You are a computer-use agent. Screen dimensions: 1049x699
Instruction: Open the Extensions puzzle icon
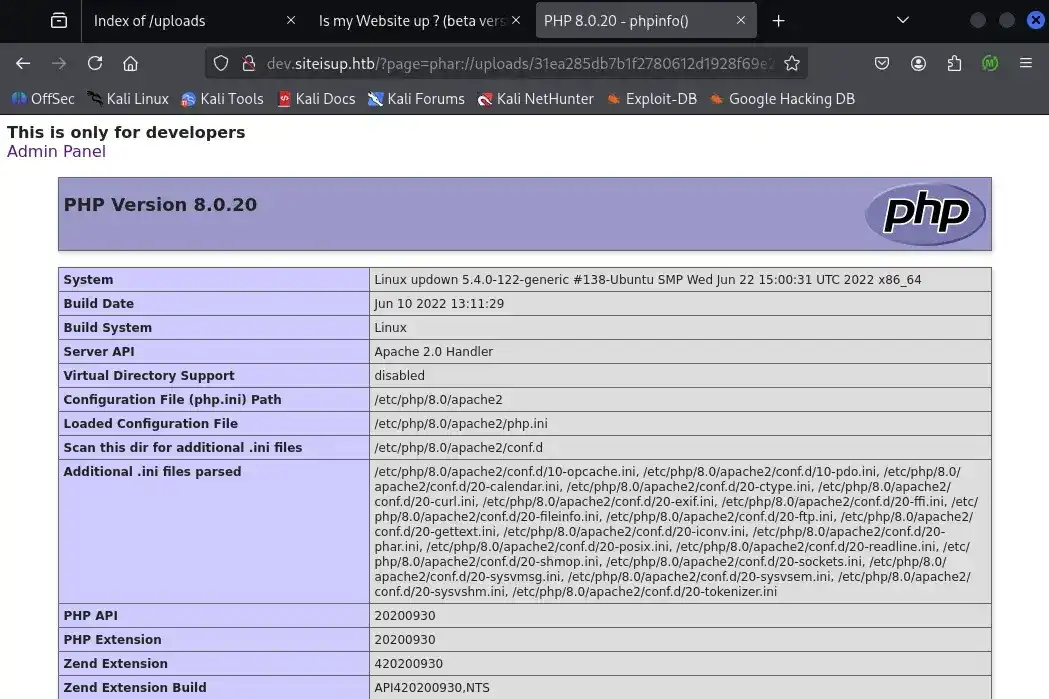[x=954, y=63]
